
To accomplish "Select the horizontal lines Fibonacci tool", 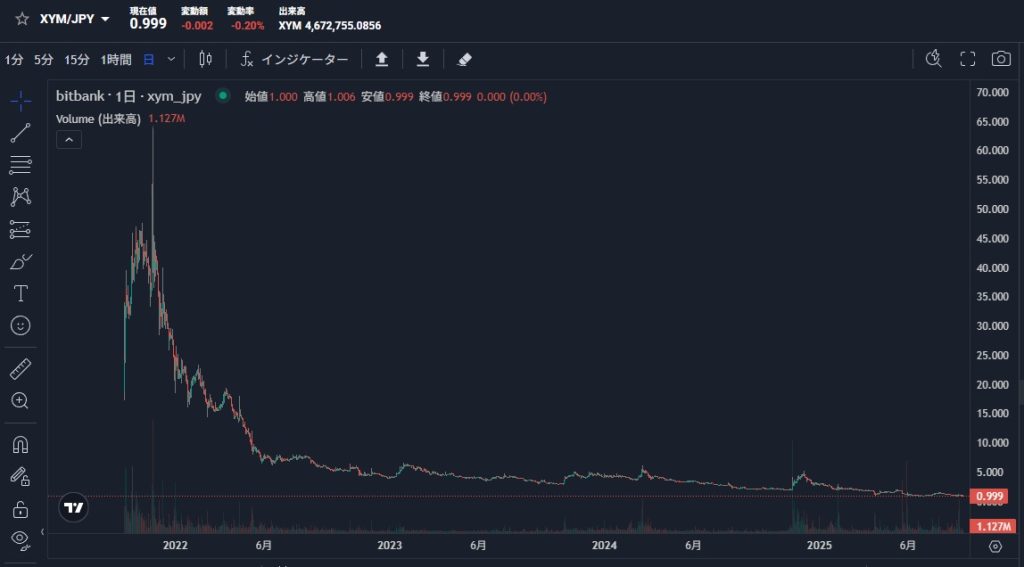I will 20,165.
